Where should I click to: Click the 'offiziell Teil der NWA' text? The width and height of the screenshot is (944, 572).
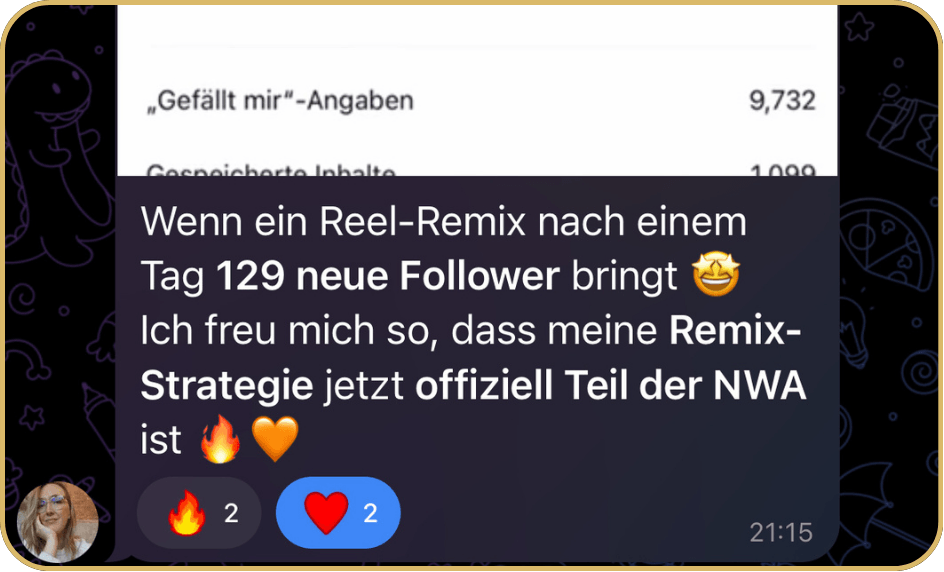pos(610,385)
